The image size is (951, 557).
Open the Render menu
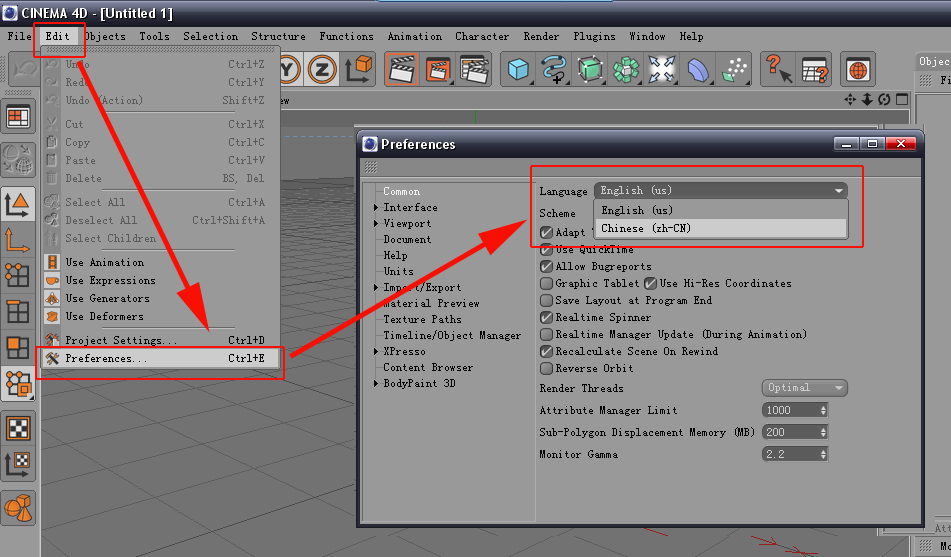pyautogui.click(x=541, y=36)
